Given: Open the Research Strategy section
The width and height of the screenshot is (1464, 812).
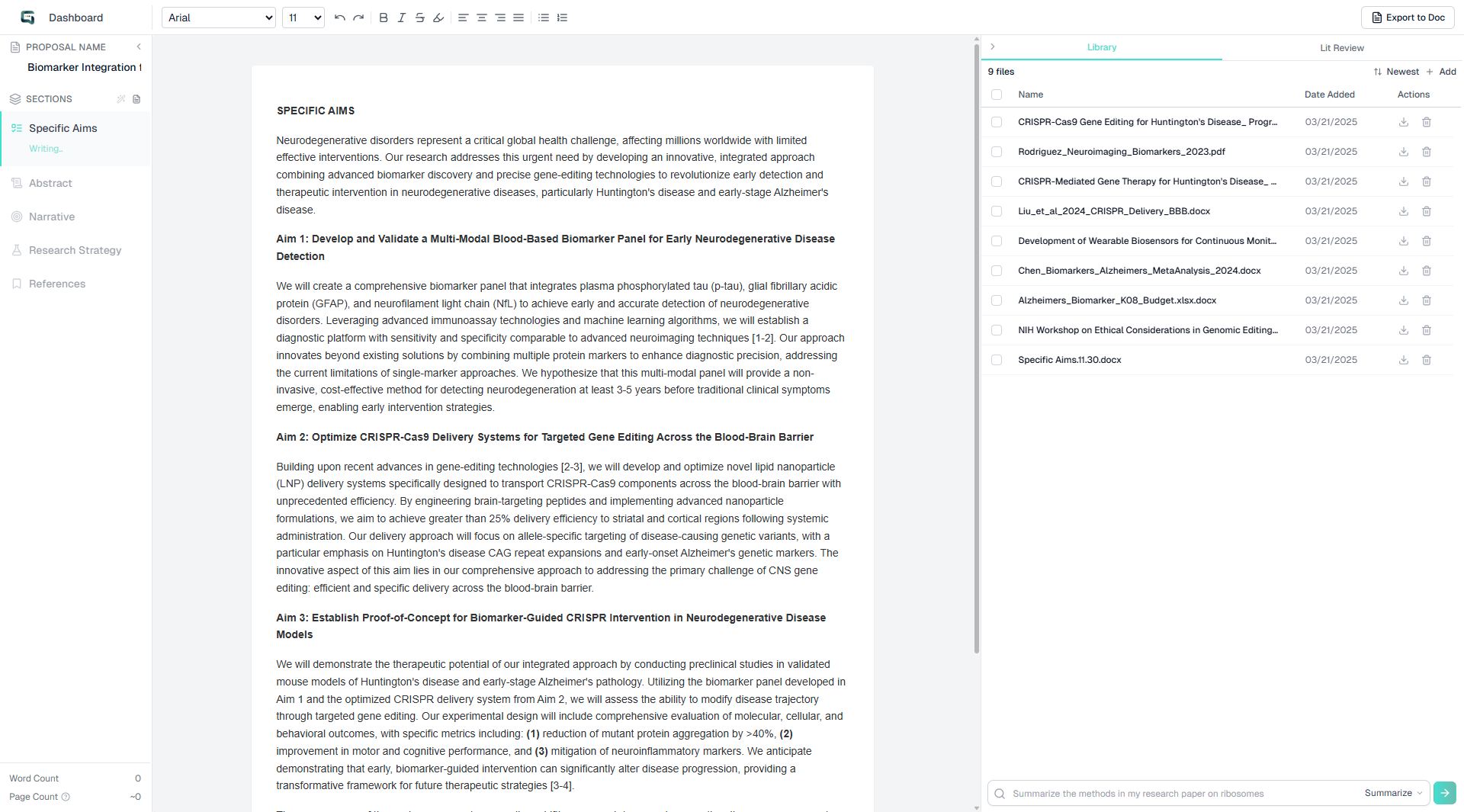Looking at the screenshot, I should 75,250.
